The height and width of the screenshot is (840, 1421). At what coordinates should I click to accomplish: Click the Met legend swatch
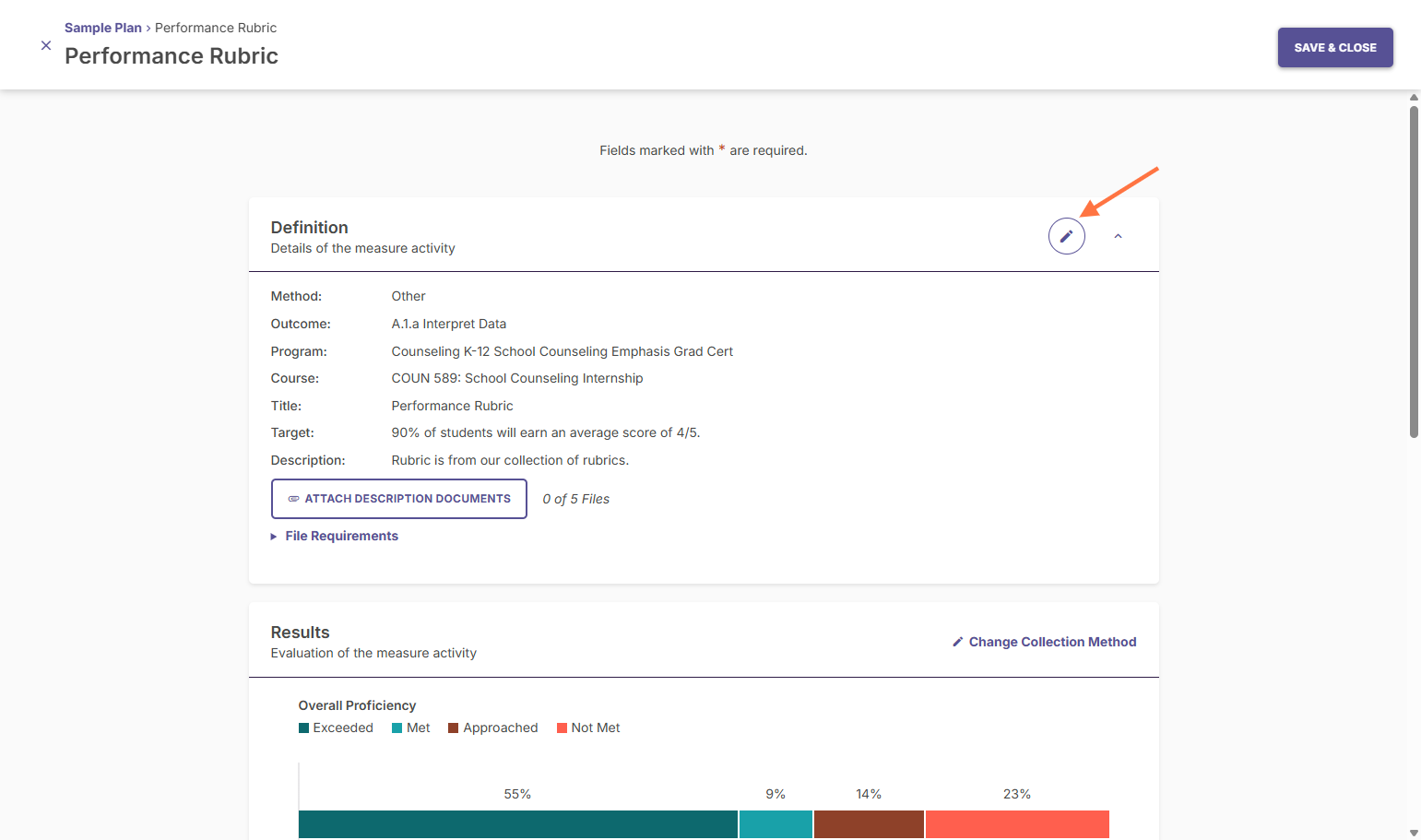[397, 728]
